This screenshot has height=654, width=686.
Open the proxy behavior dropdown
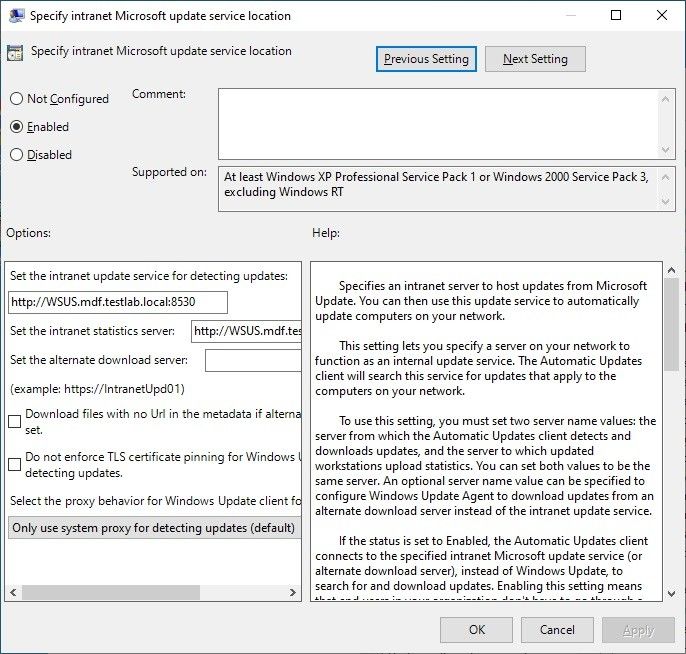(x=154, y=528)
